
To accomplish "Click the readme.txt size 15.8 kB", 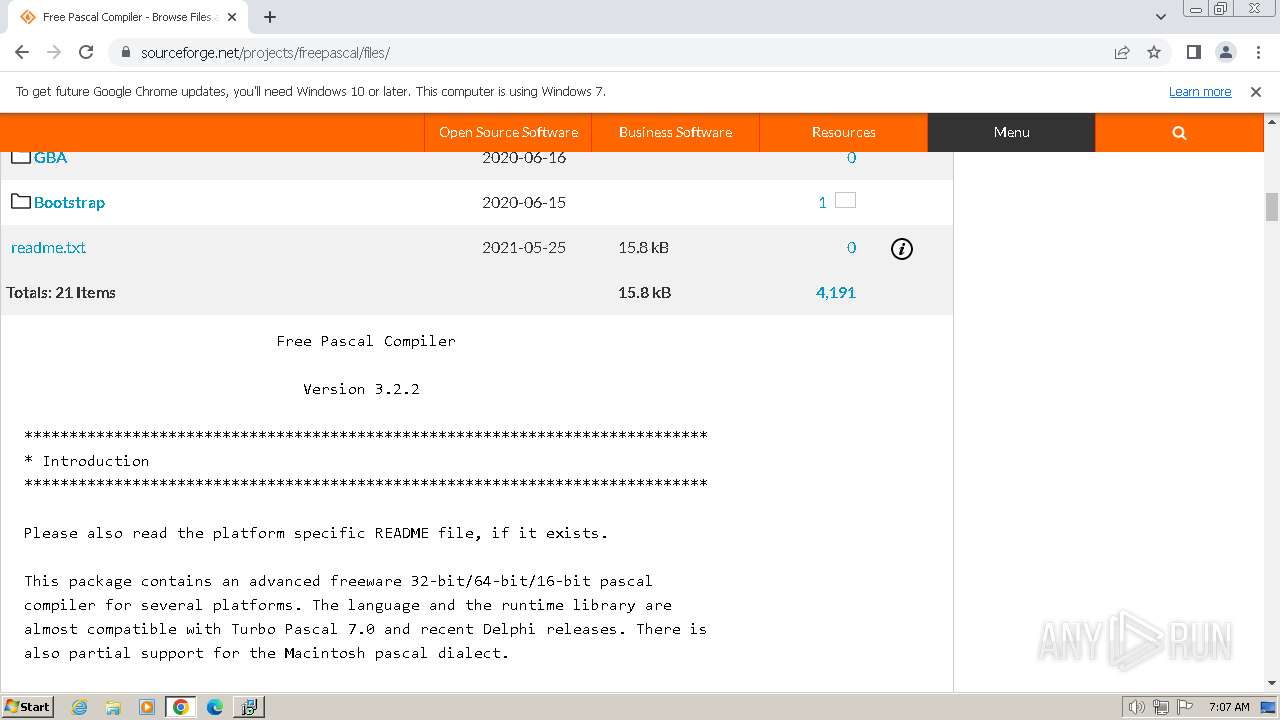I will pos(644,247).
